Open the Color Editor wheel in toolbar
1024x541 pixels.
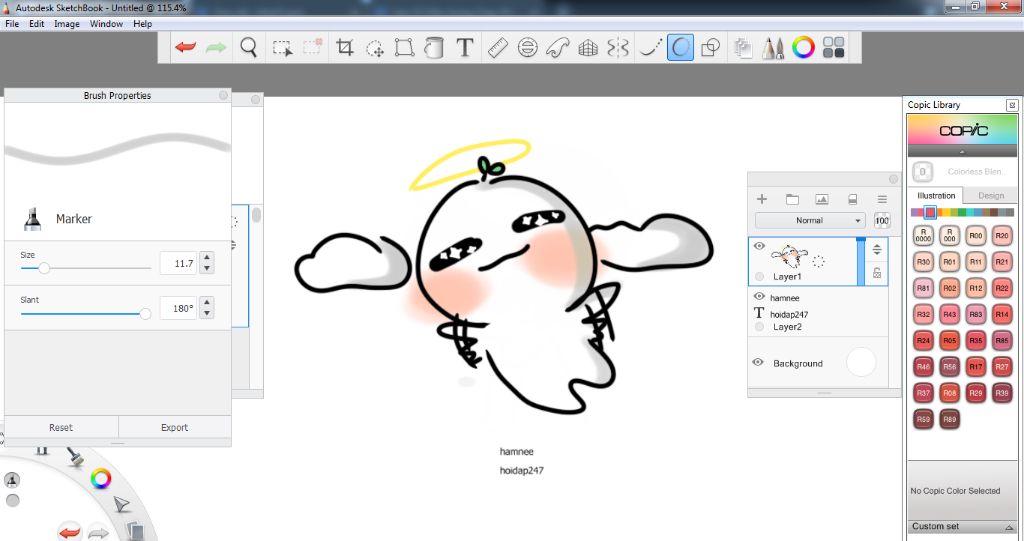tap(803, 47)
